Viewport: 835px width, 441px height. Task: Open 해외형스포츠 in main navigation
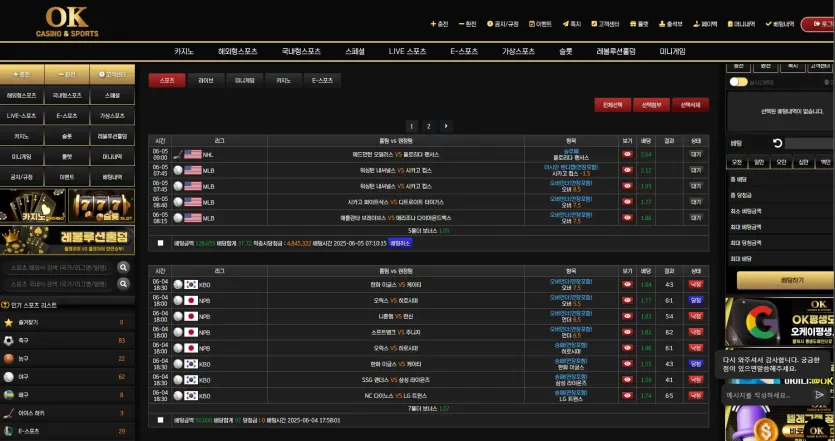pos(238,52)
